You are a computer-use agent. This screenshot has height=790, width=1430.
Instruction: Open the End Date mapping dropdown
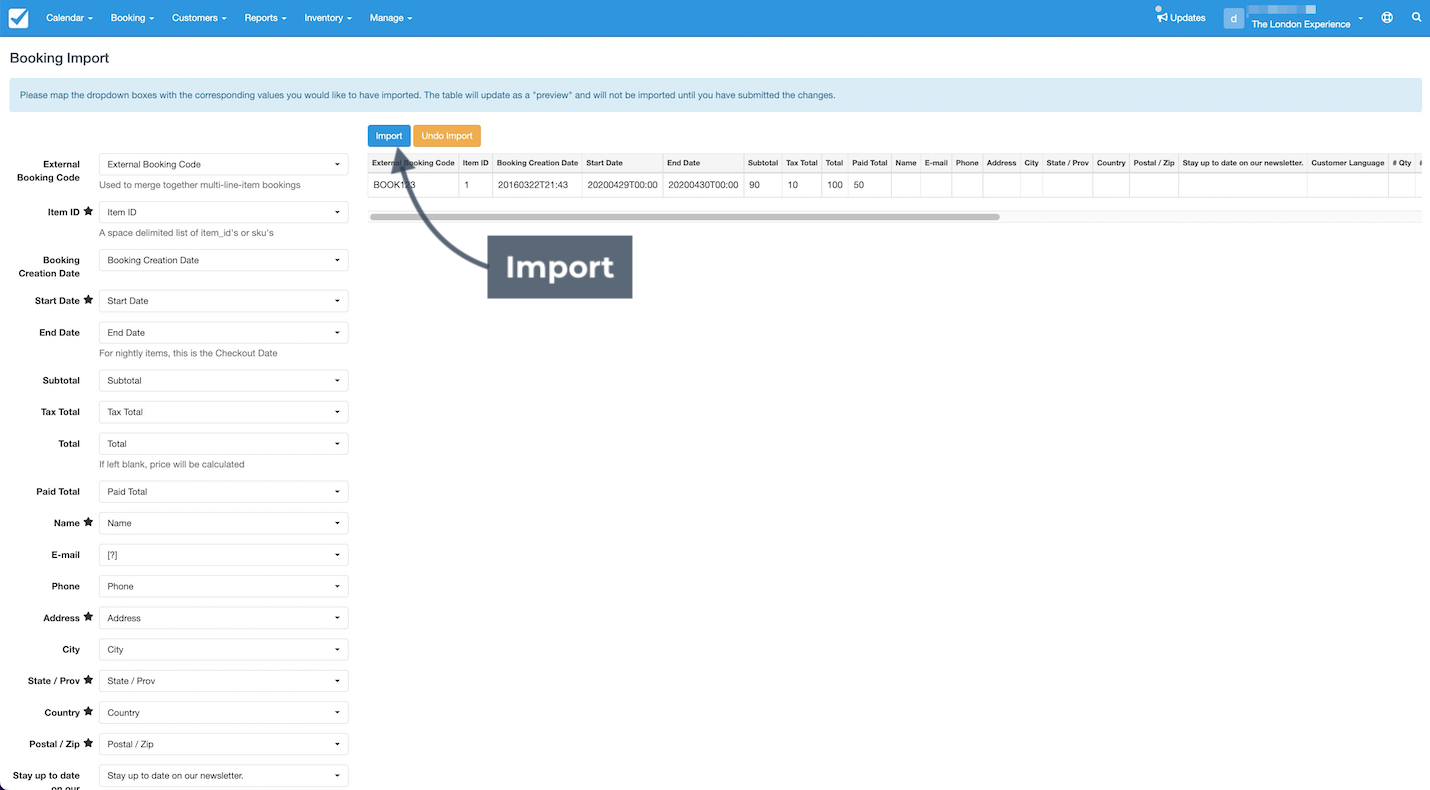pos(224,332)
